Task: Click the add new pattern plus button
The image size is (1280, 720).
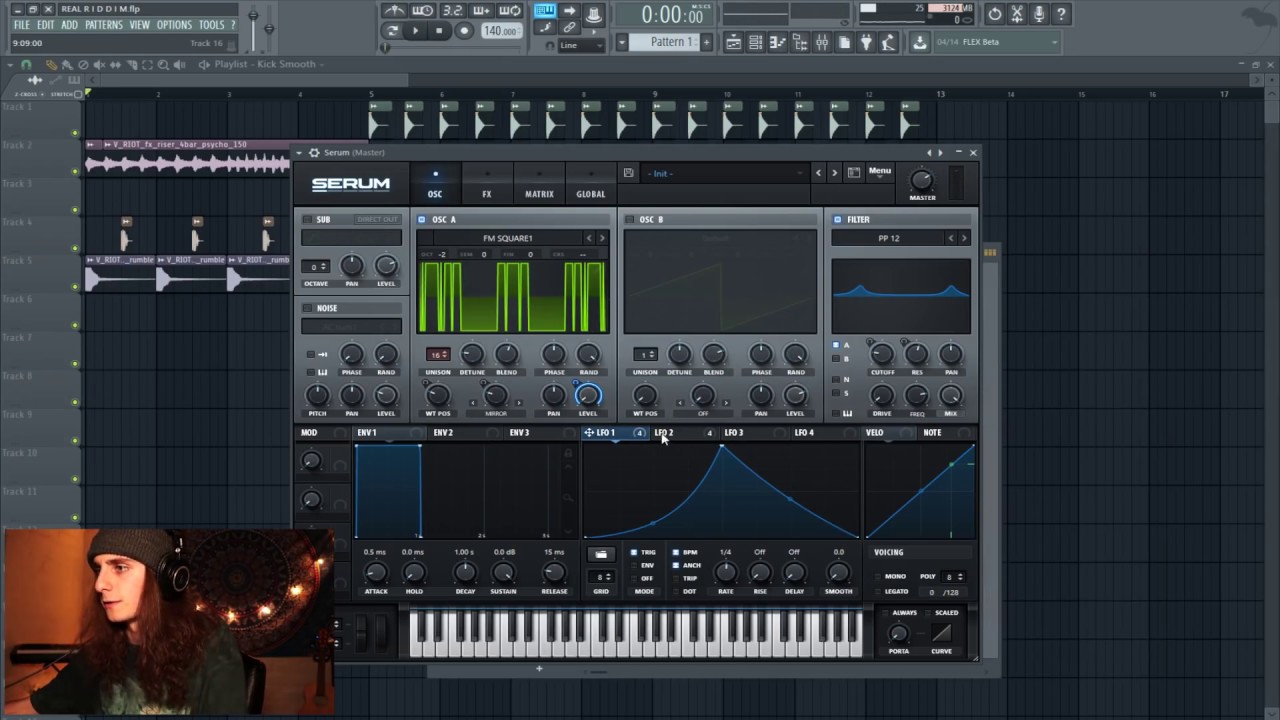Action: (706, 42)
